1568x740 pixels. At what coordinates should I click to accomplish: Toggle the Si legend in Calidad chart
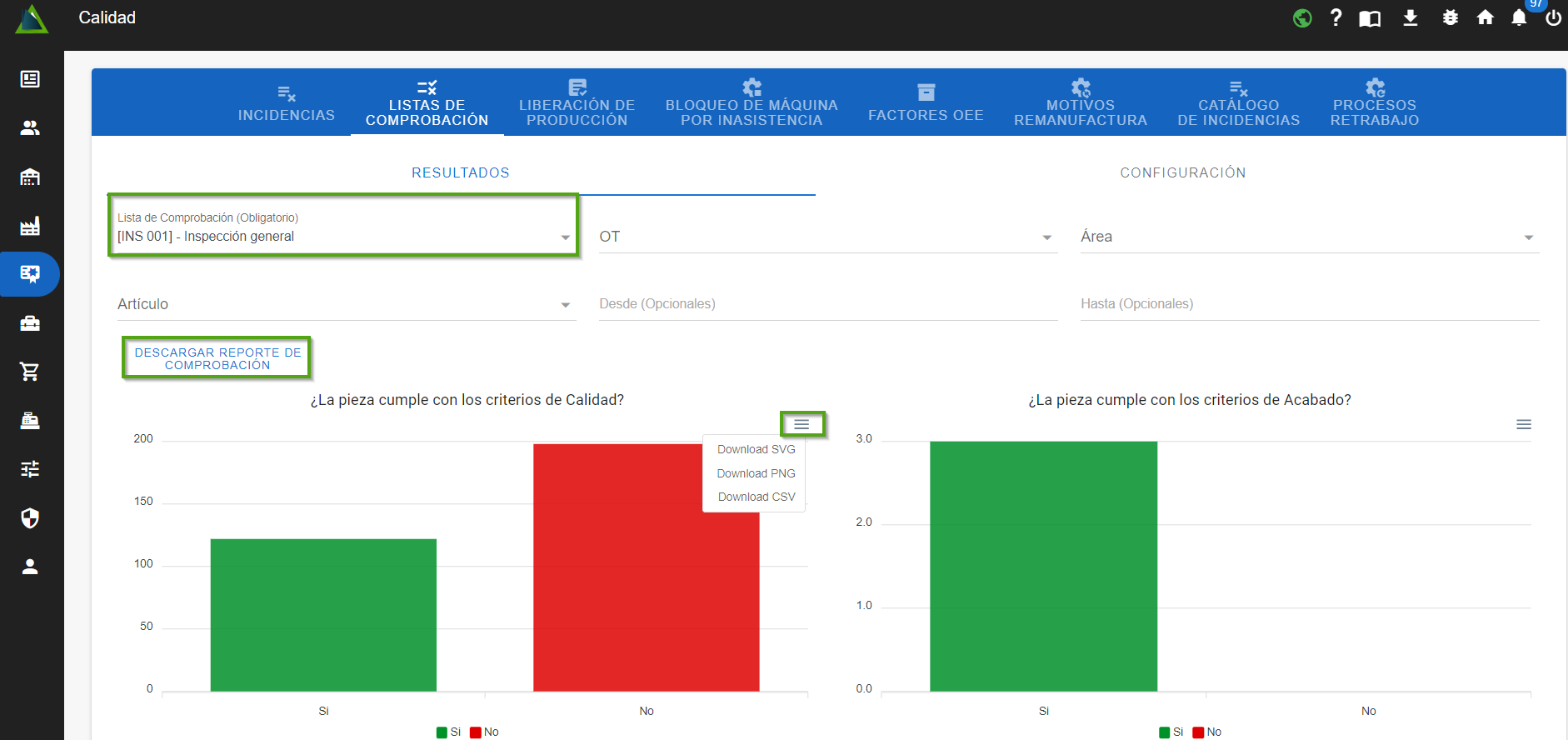(449, 732)
